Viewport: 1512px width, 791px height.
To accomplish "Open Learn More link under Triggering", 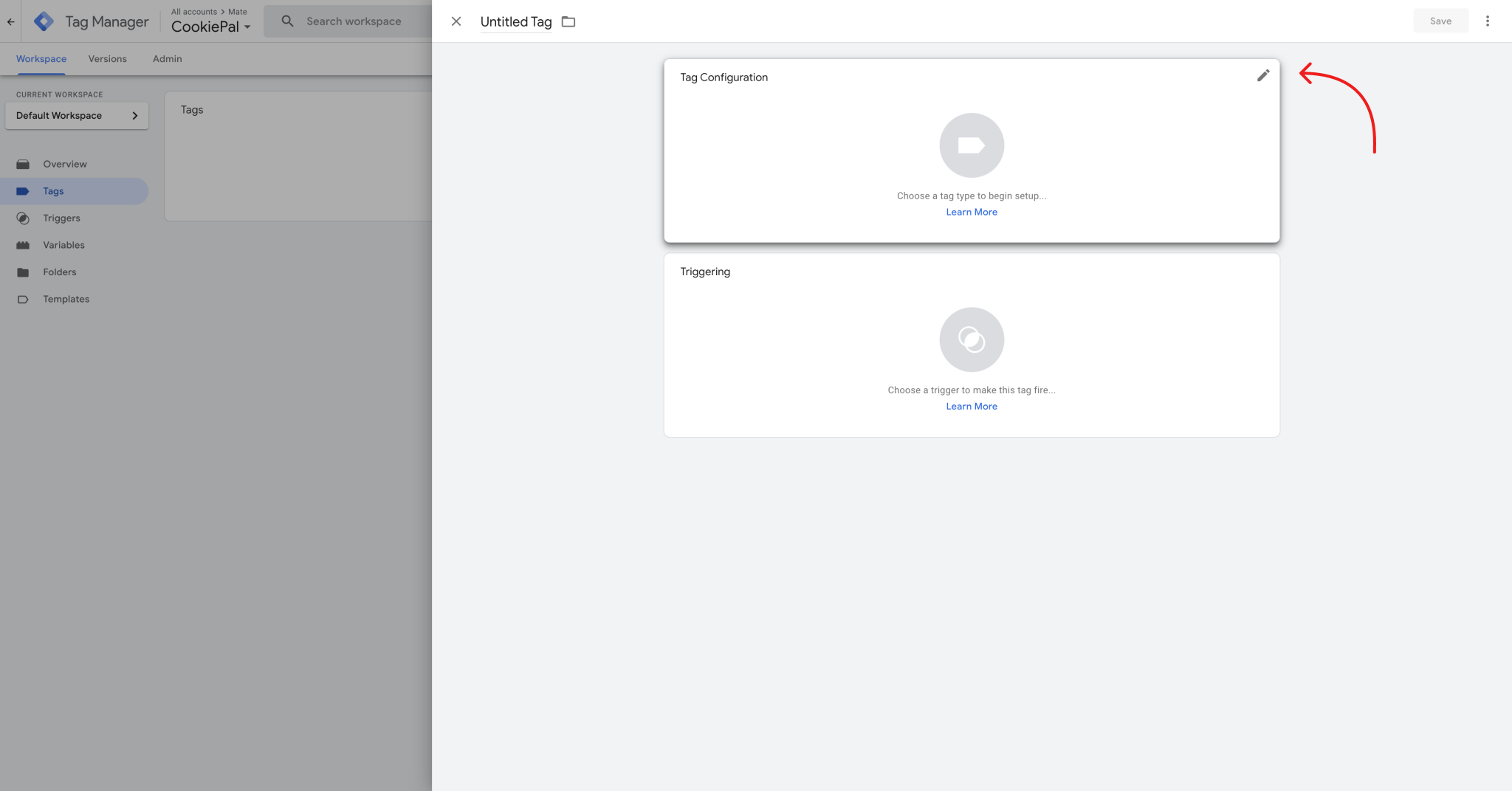I will [x=972, y=407].
